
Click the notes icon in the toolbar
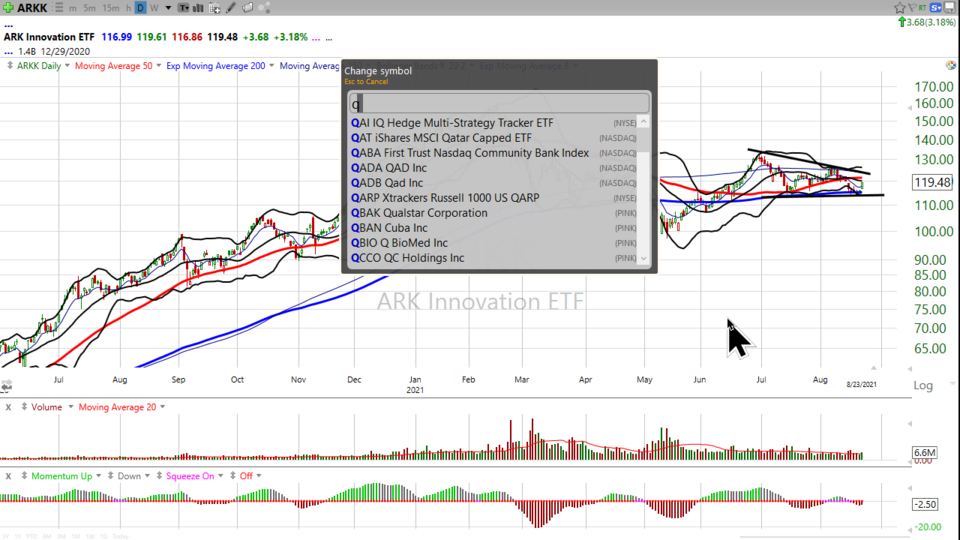pos(247,8)
